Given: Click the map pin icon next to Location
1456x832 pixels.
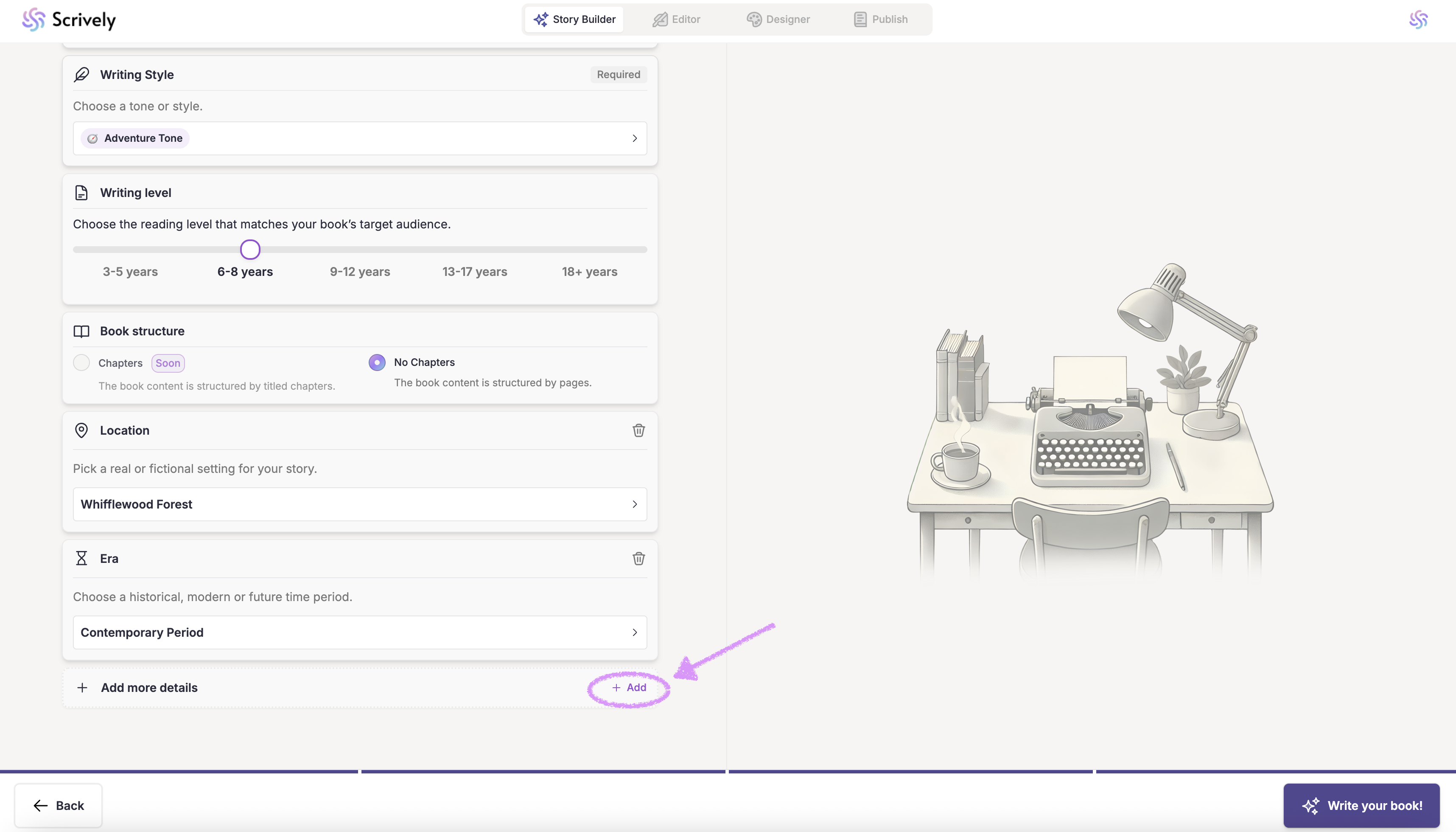Looking at the screenshot, I should (81, 430).
